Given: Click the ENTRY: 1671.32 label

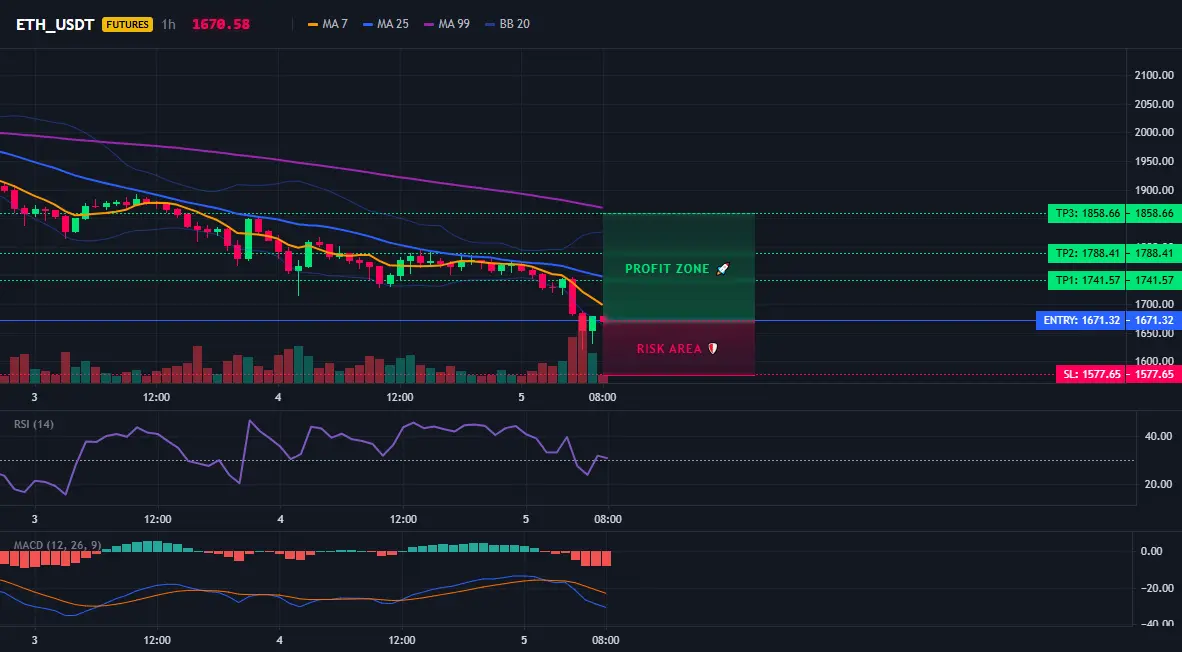Looking at the screenshot, I should [x=1081, y=320].
